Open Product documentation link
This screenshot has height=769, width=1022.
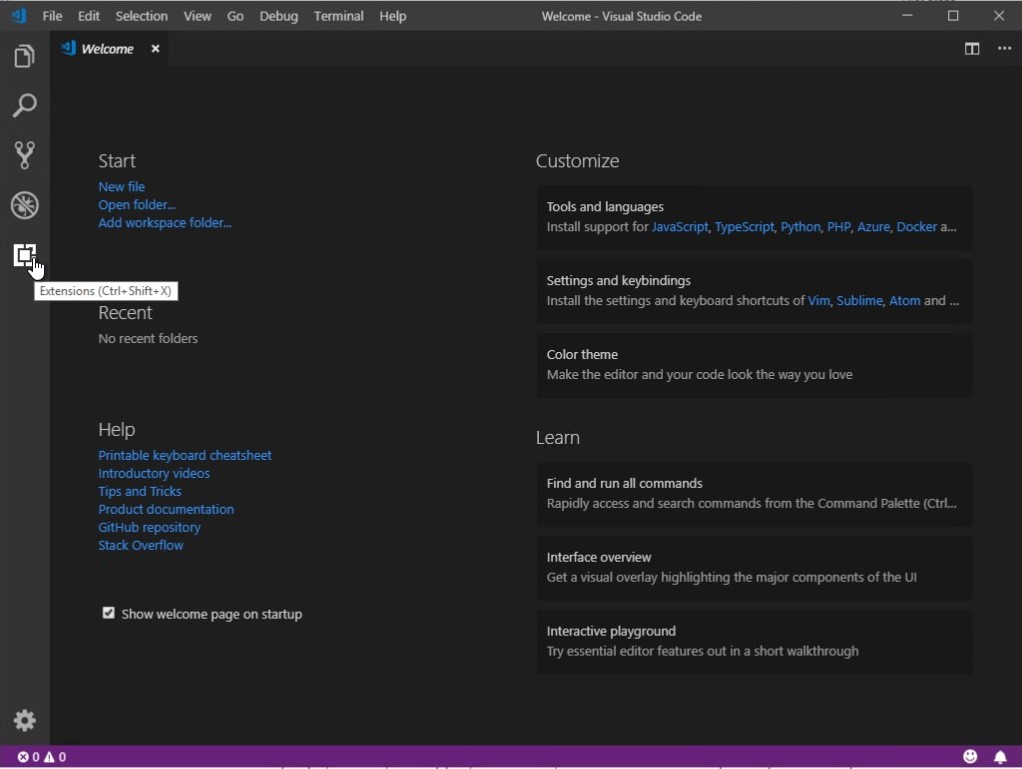click(166, 510)
